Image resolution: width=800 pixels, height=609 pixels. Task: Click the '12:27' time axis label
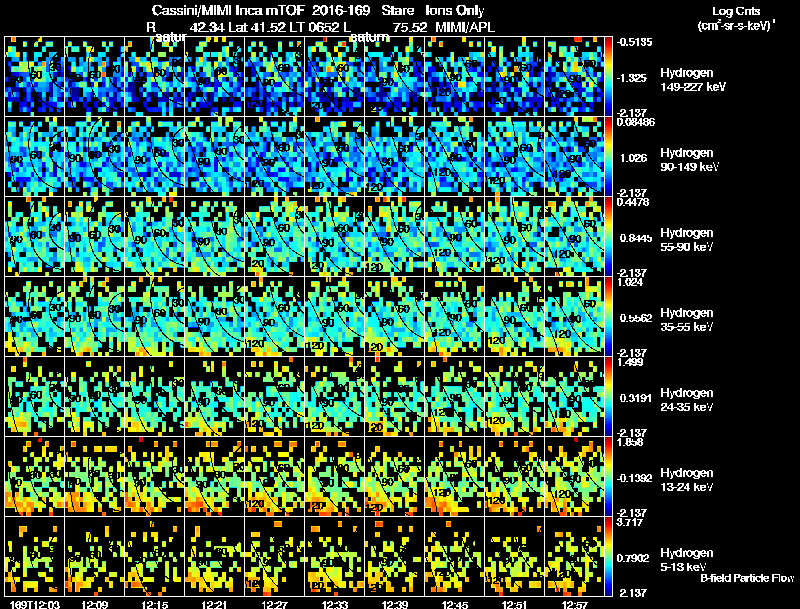274,605
